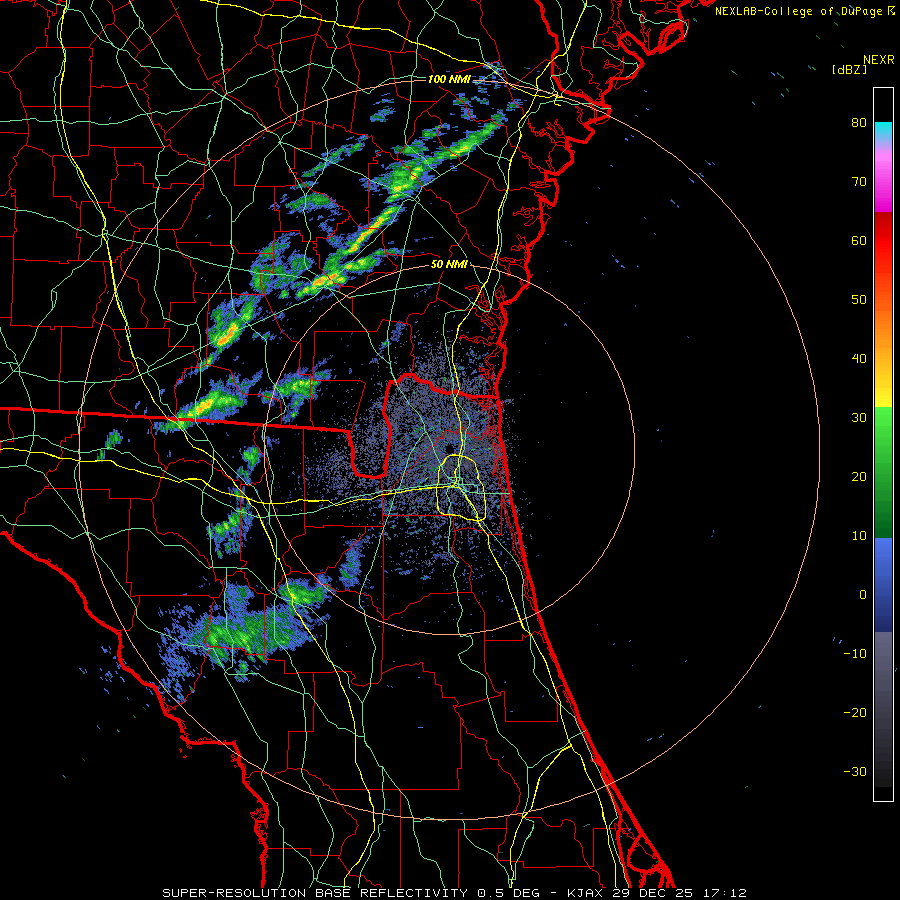The width and height of the screenshot is (900, 900).
Task: Click the 50 value on the dBZ scale
Action: click(859, 300)
